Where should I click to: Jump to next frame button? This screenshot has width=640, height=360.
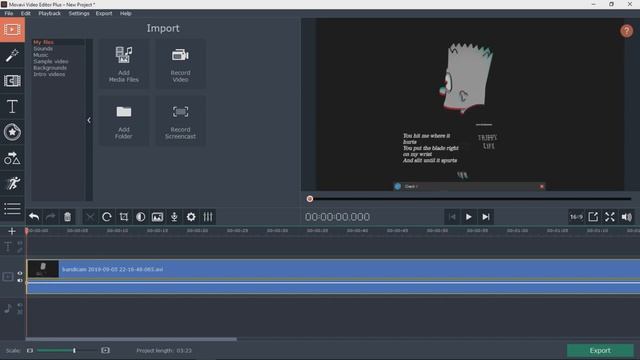click(486, 217)
